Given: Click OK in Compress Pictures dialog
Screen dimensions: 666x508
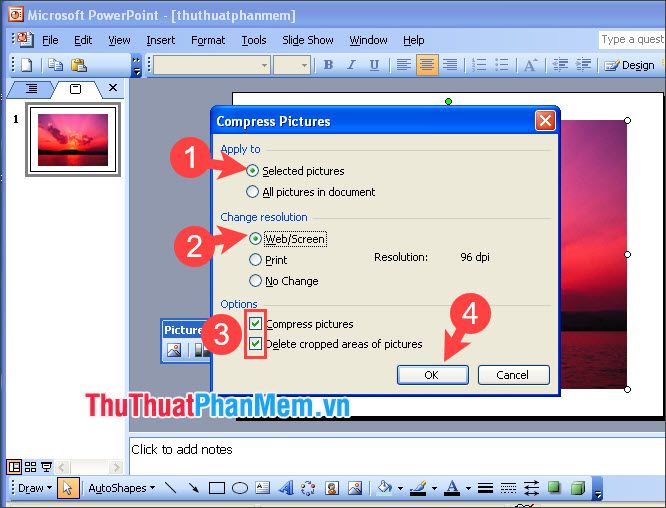Looking at the screenshot, I should 432,375.
